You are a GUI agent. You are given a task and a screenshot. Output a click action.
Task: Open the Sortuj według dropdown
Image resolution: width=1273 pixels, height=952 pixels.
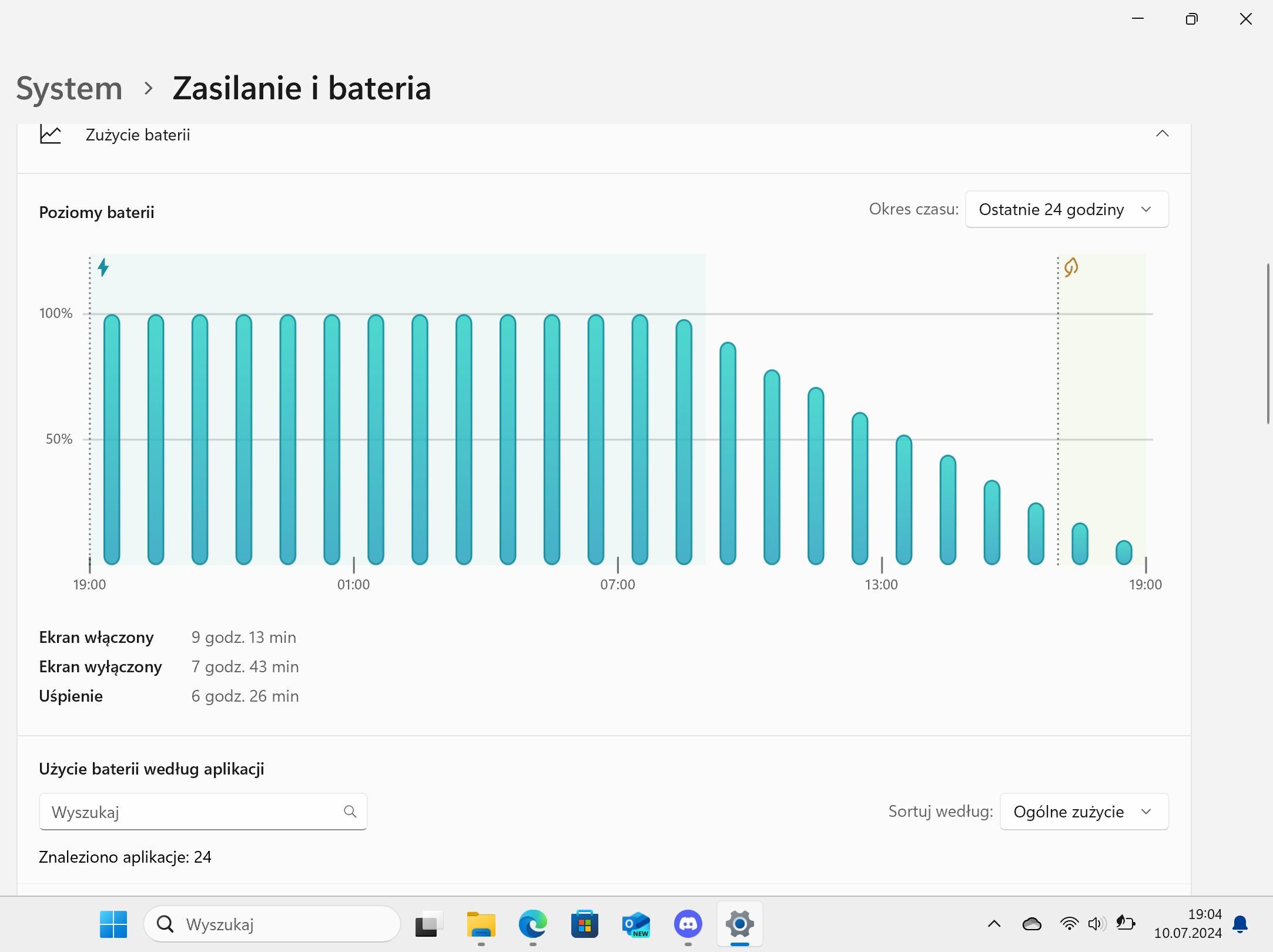click(x=1084, y=812)
